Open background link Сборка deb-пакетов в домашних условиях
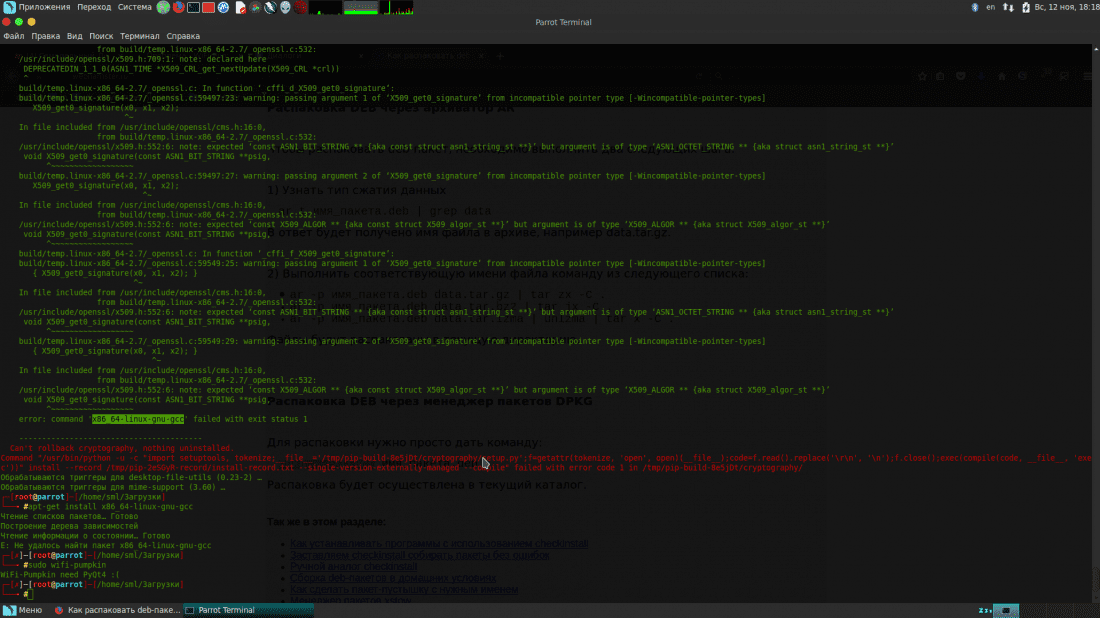 (393, 578)
